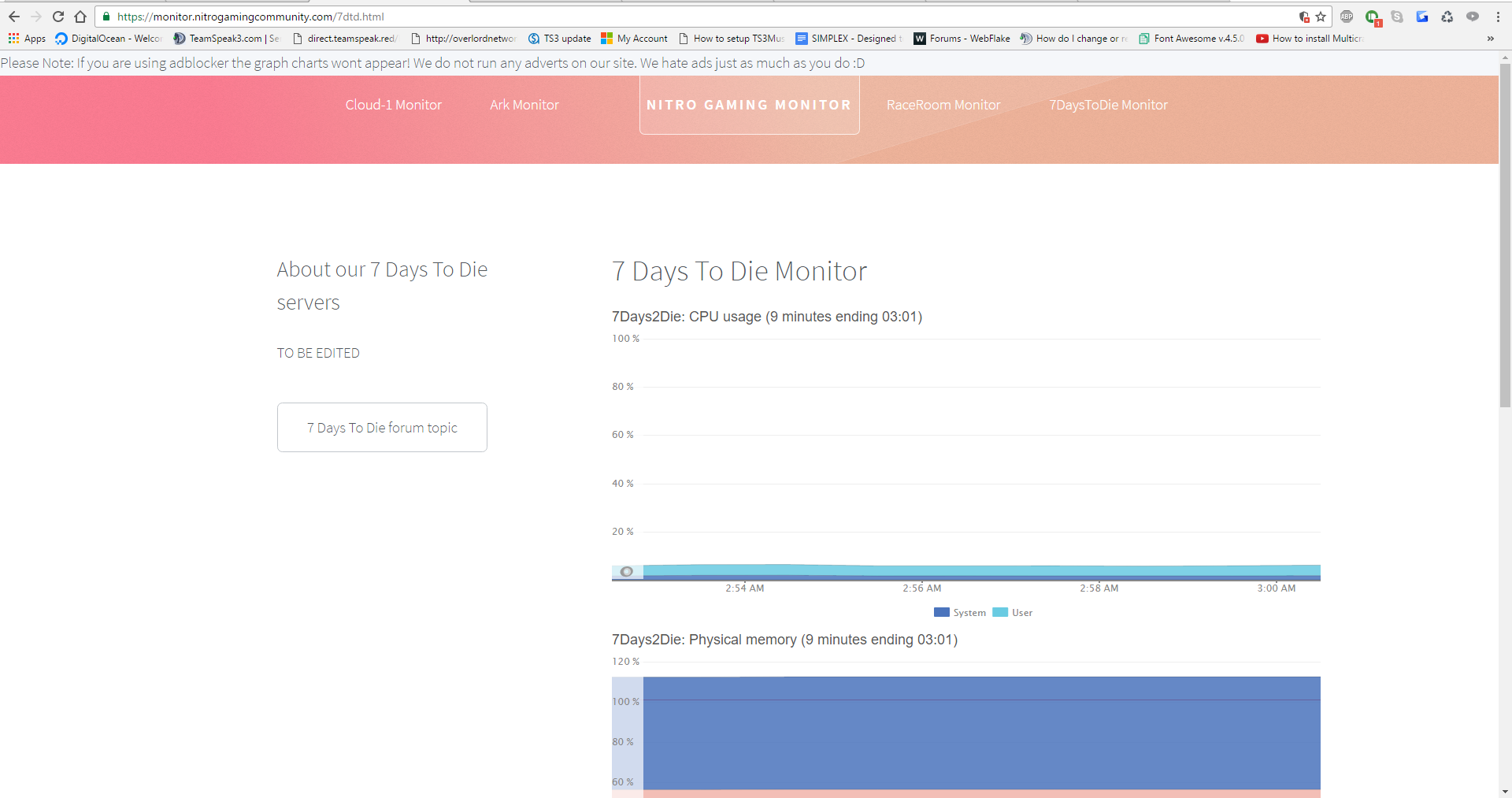The image size is (1512, 798).
Task: Open the Chrome three-dot menu
Action: coord(1498,17)
